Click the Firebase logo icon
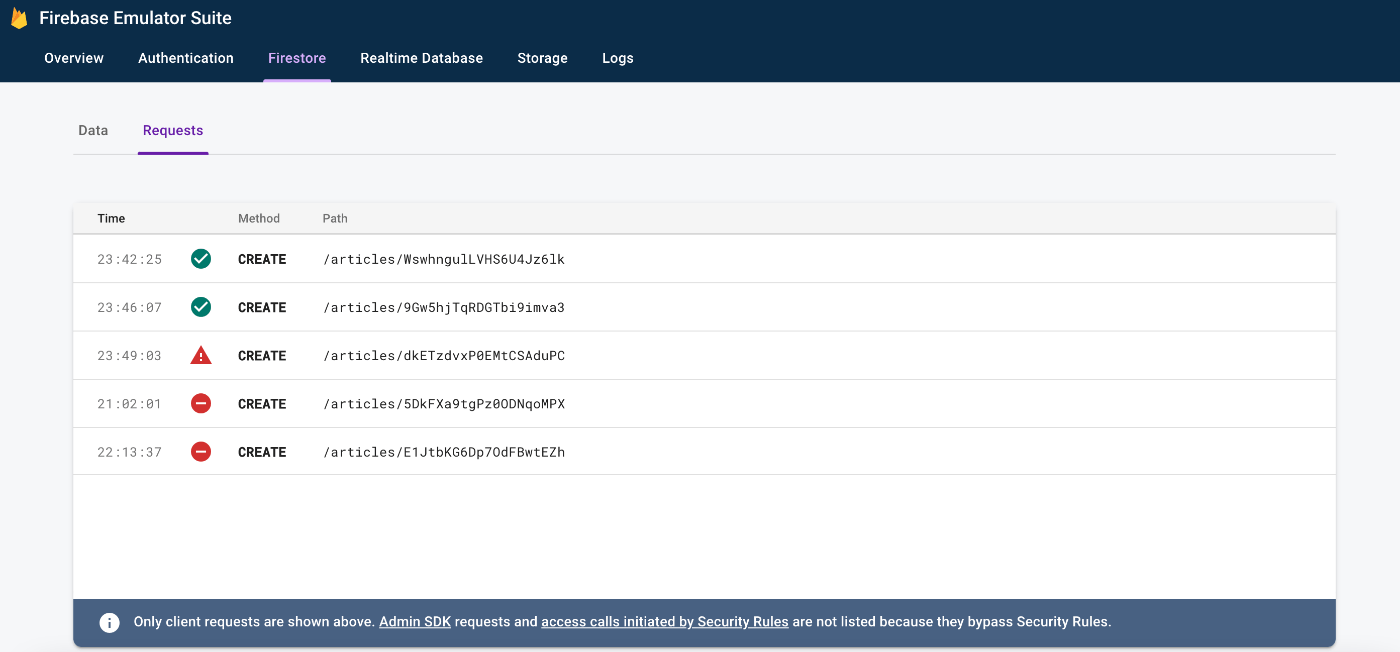The image size is (1400, 652). click(x=19, y=18)
